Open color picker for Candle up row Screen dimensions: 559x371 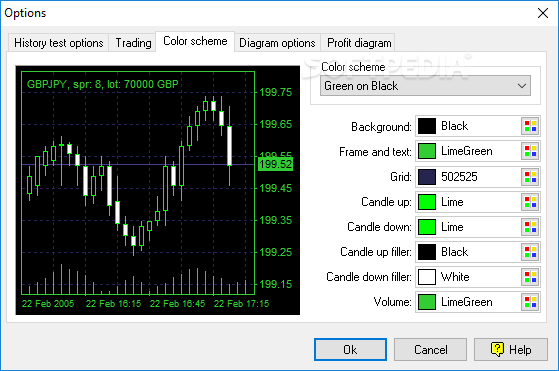[530, 202]
